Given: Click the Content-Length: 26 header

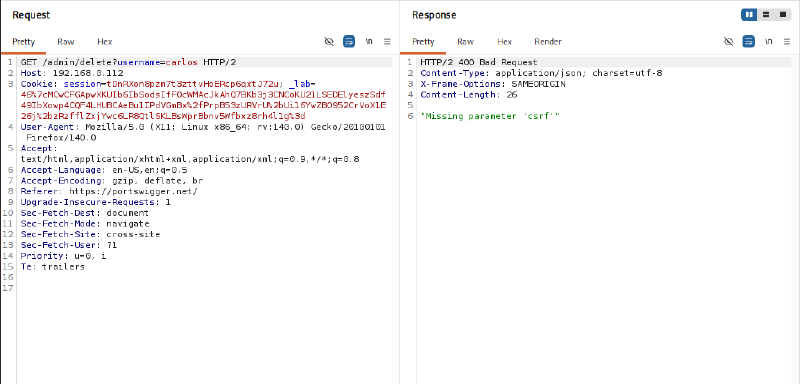Looking at the screenshot, I should [x=468, y=95].
